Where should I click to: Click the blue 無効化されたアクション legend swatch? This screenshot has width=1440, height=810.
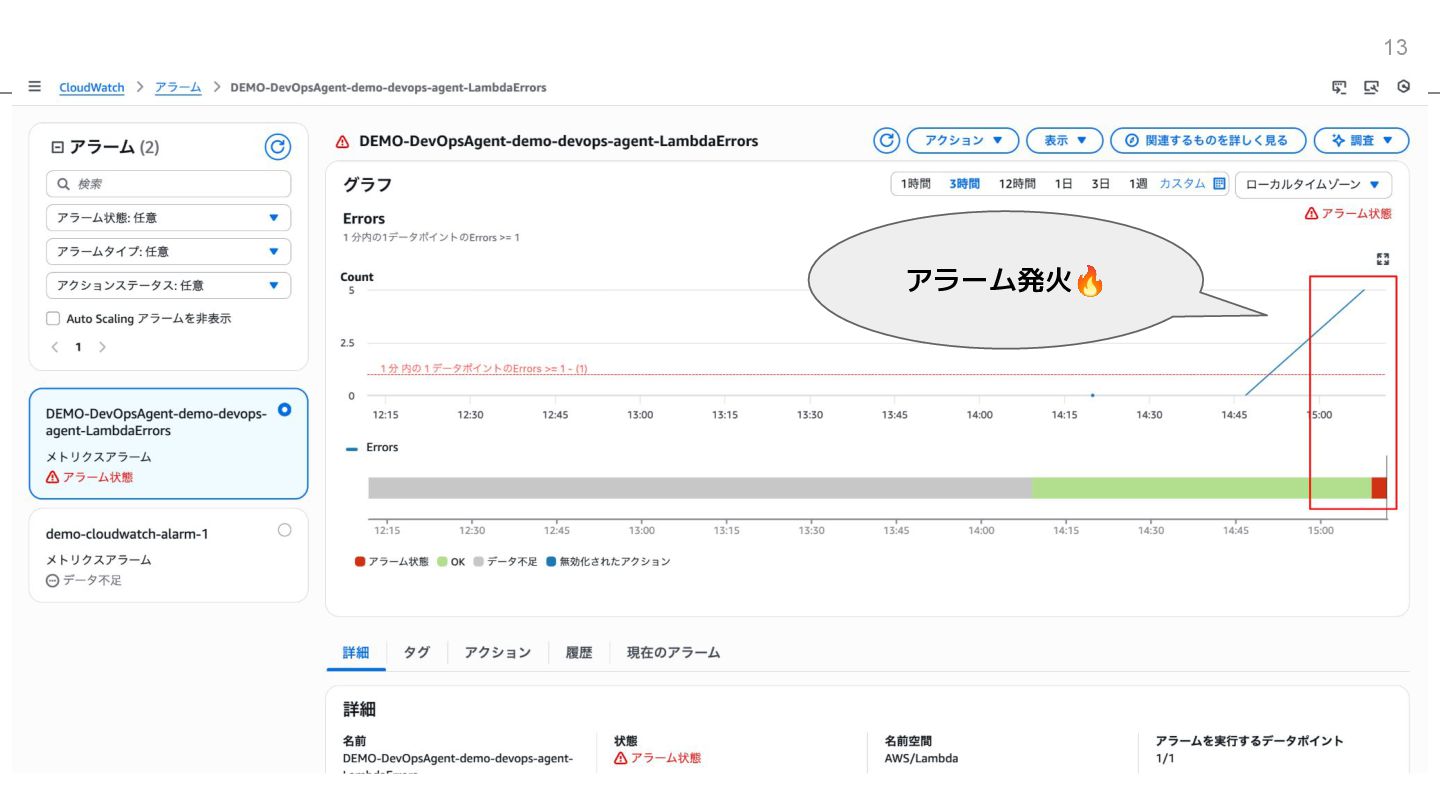[x=551, y=562]
